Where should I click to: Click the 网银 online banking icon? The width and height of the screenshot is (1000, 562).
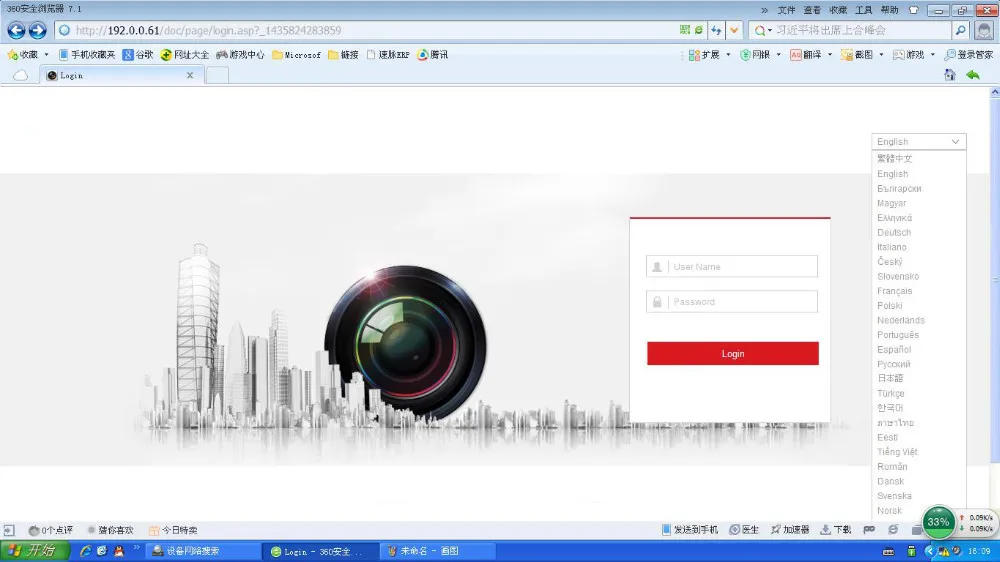[755, 55]
